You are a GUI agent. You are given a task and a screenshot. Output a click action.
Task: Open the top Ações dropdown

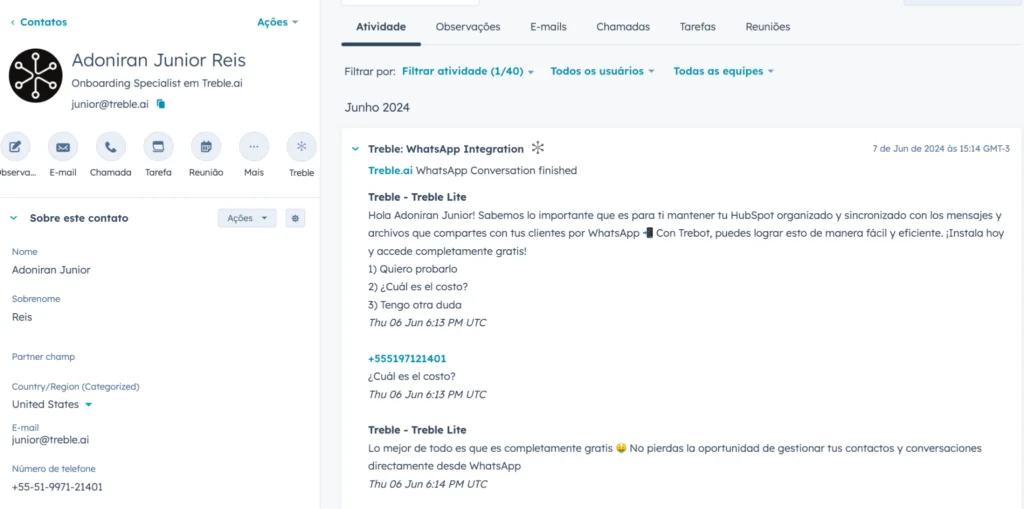[278, 22]
